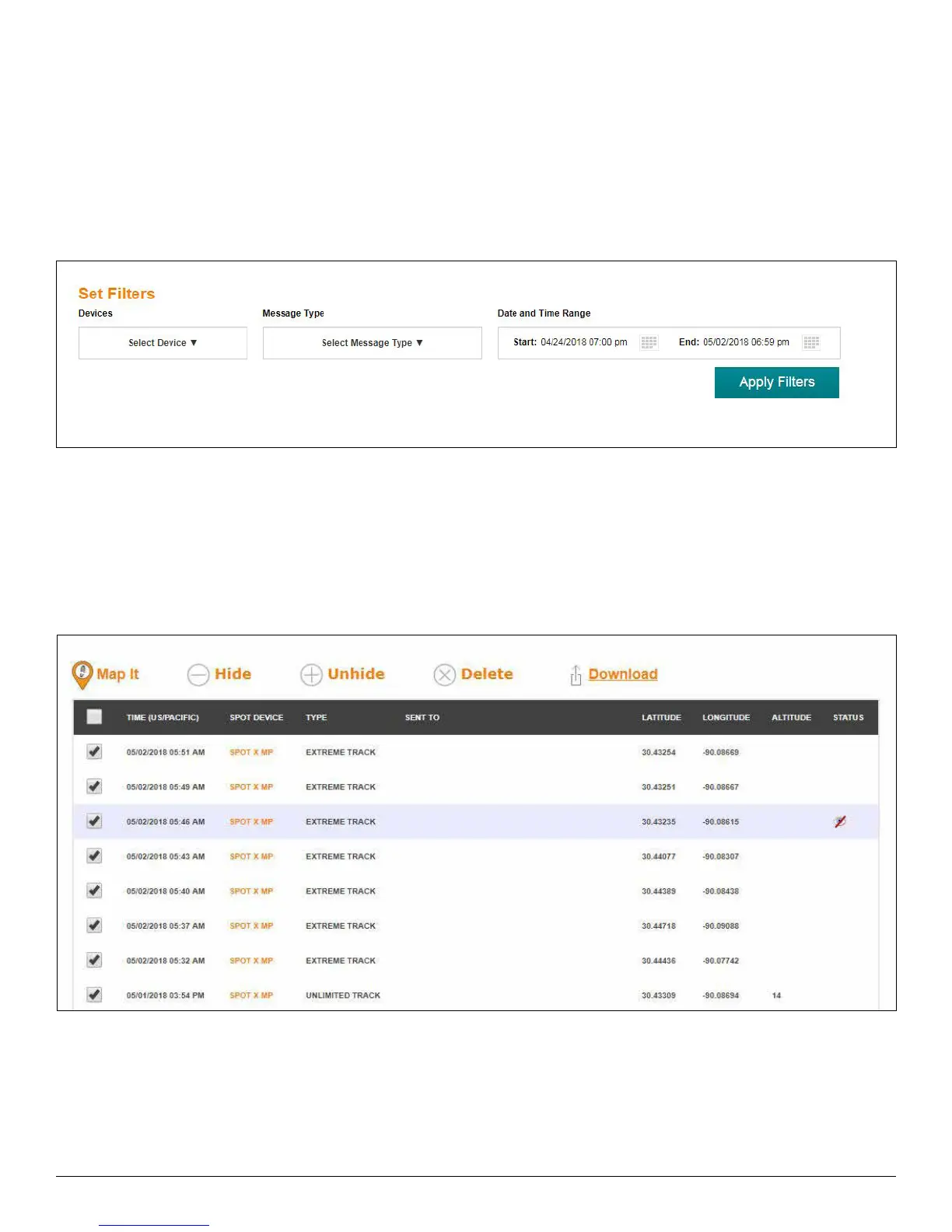Image resolution: width=952 pixels, height=1232 pixels.
Task: Open SPOT X MP link on 05:46 AM row
Action: pyautogui.click(x=251, y=821)
